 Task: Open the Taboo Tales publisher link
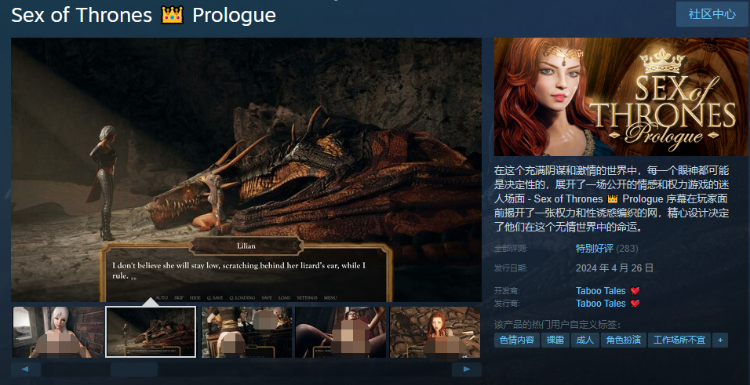click(600, 304)
